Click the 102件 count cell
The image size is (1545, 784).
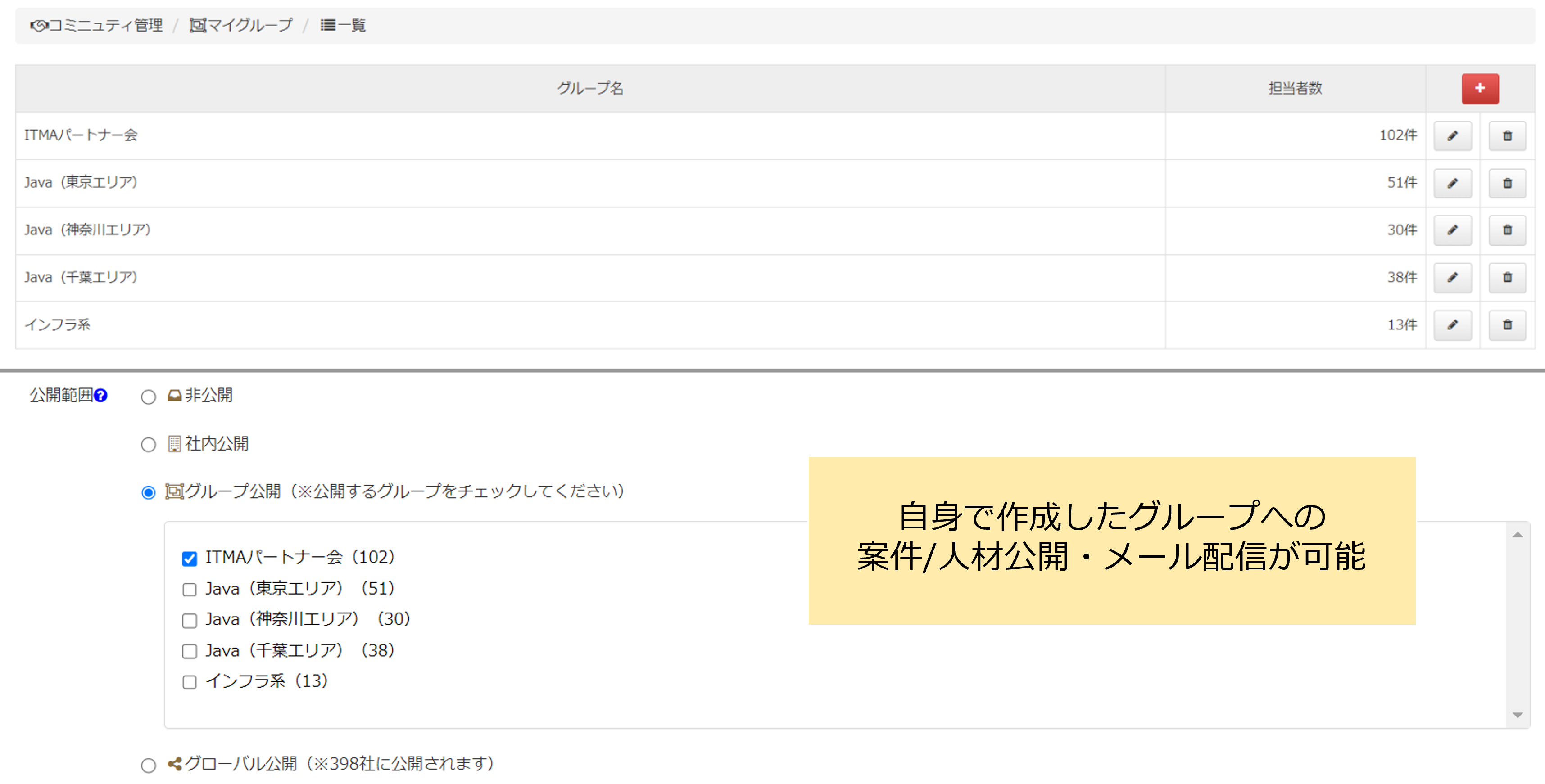pos(1296,135)
